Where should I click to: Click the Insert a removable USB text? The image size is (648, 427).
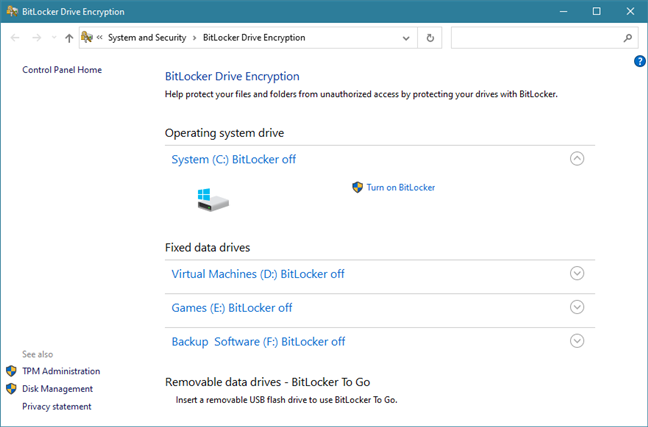point(286,400)
